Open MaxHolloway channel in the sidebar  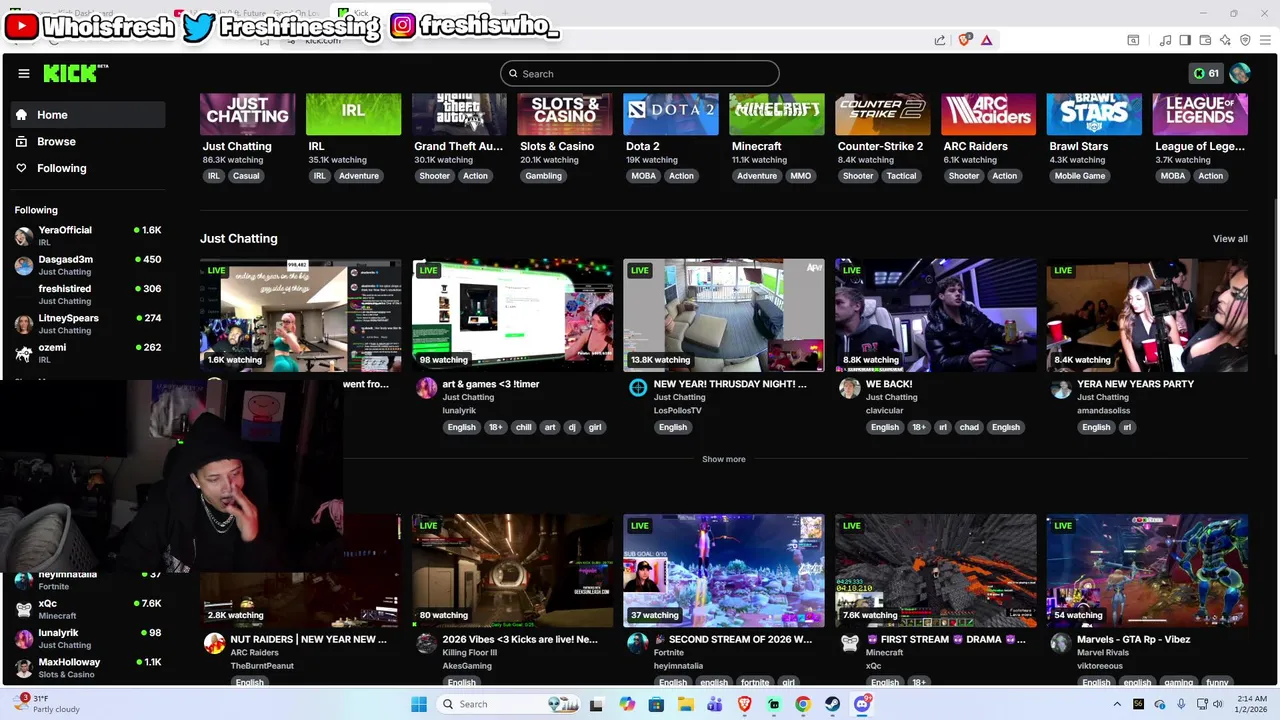tap(88, 667)
